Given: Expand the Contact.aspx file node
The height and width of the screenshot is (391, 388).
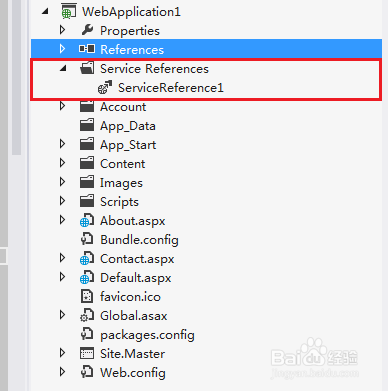Looking at the screenshot, I should click(x=62, y=258).
